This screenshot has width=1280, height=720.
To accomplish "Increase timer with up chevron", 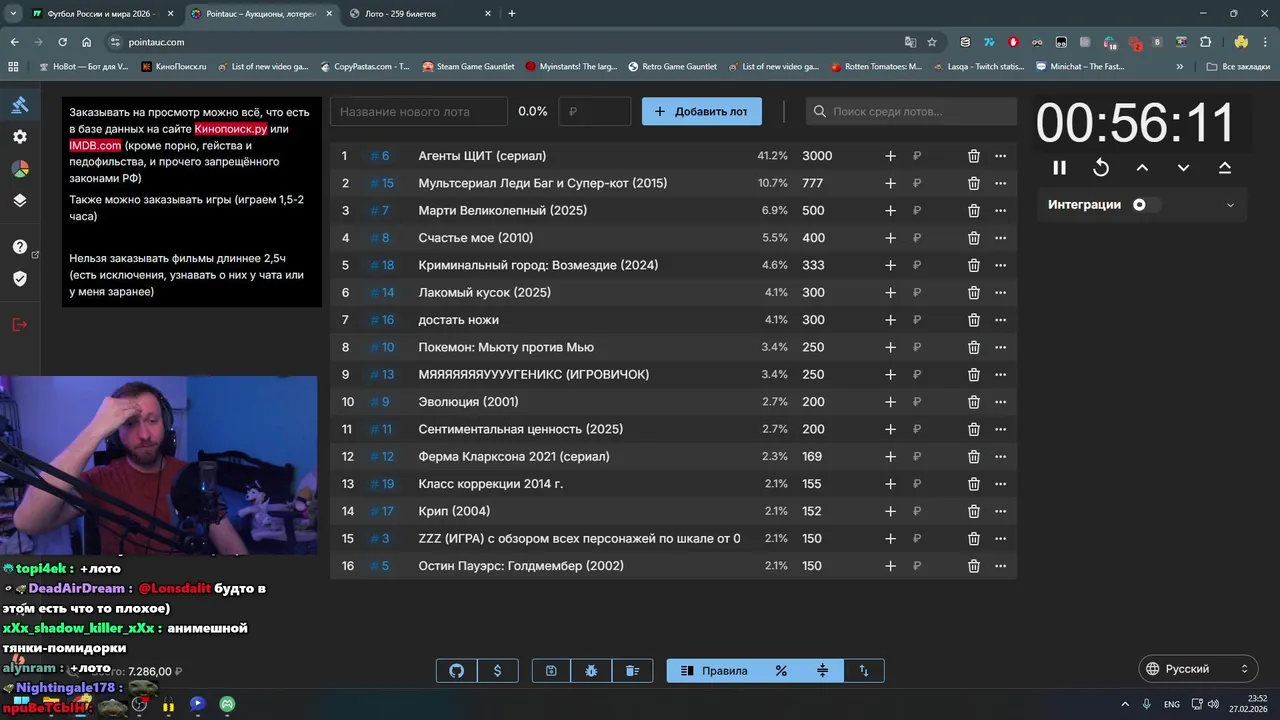I will [1142, 168].
